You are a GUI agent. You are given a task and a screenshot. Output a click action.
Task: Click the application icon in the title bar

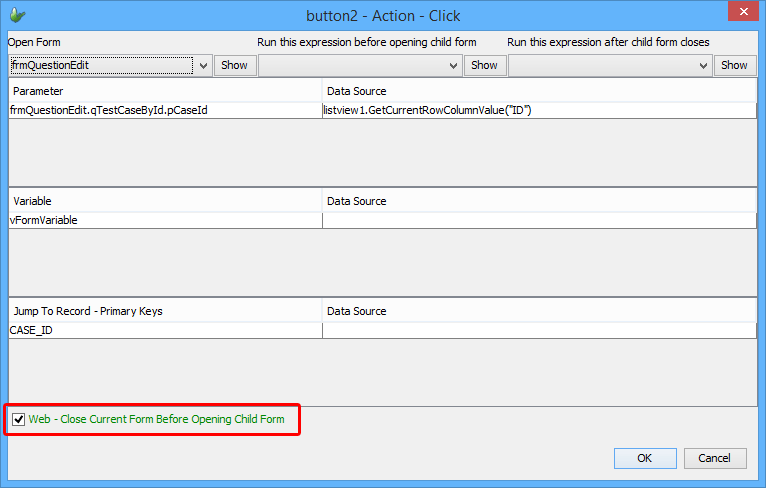point(17,15)
